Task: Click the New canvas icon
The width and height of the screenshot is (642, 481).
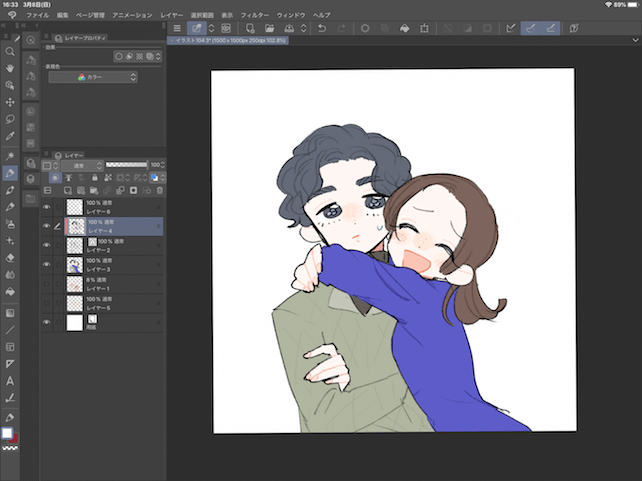Action: pyautogui.click(x=250, y=28)
